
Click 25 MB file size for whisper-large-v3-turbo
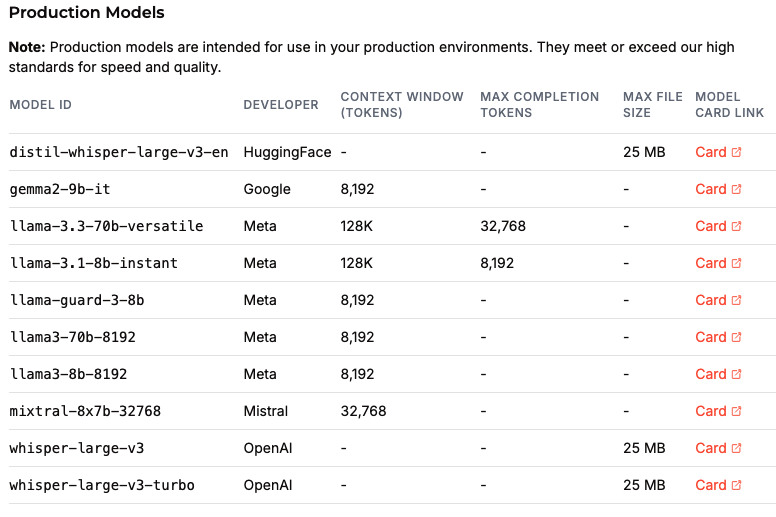pyautogui.click(x=644, y=485)
